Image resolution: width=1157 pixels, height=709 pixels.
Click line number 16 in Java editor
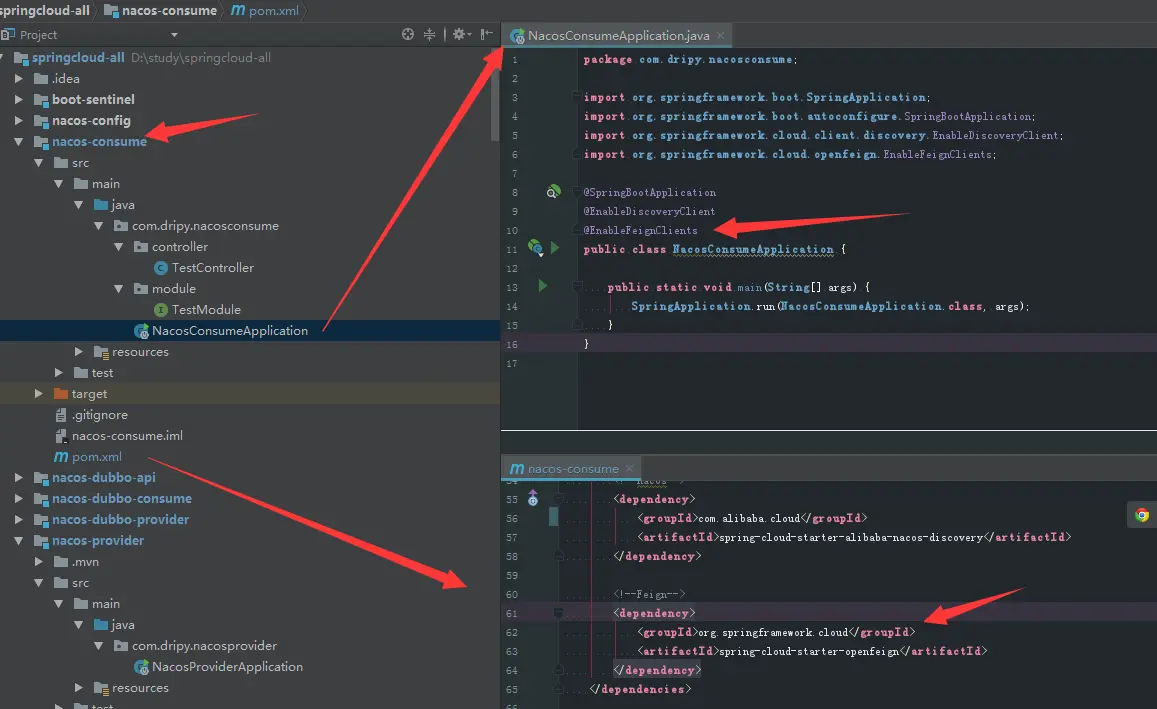[x=512, y=344]
